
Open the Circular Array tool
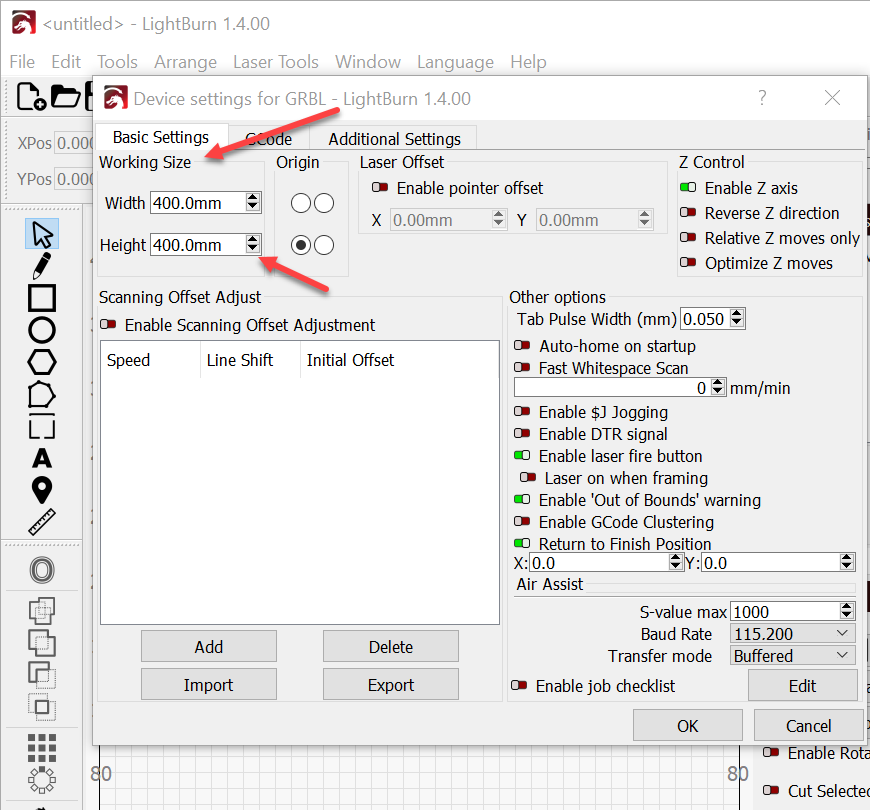[42, 780]
